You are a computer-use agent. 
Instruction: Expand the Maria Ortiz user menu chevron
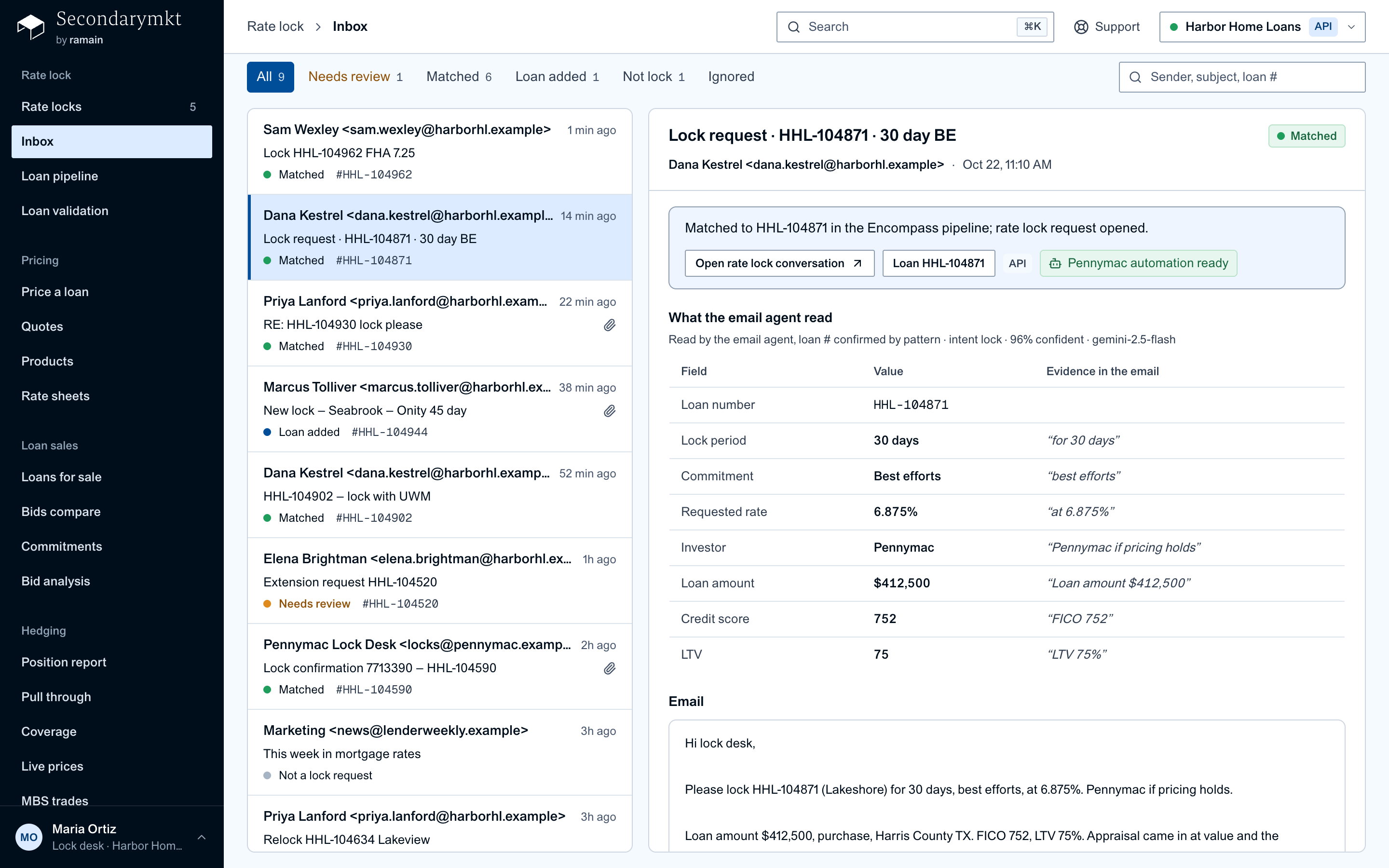[x=202, y=837]
